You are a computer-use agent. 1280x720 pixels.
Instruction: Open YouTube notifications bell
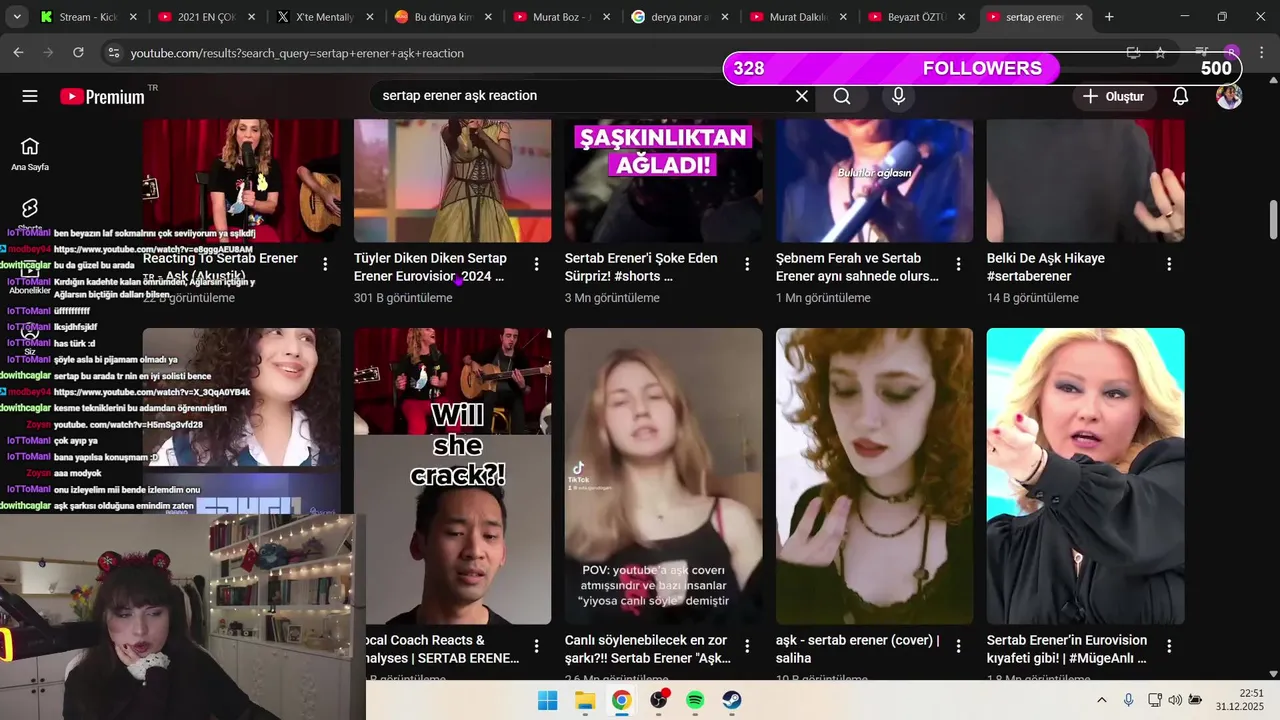click(1180, 96)
